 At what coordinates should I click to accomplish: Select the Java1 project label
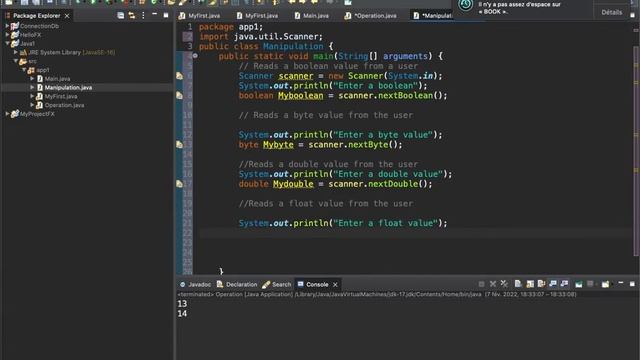[x=27, y=43]
